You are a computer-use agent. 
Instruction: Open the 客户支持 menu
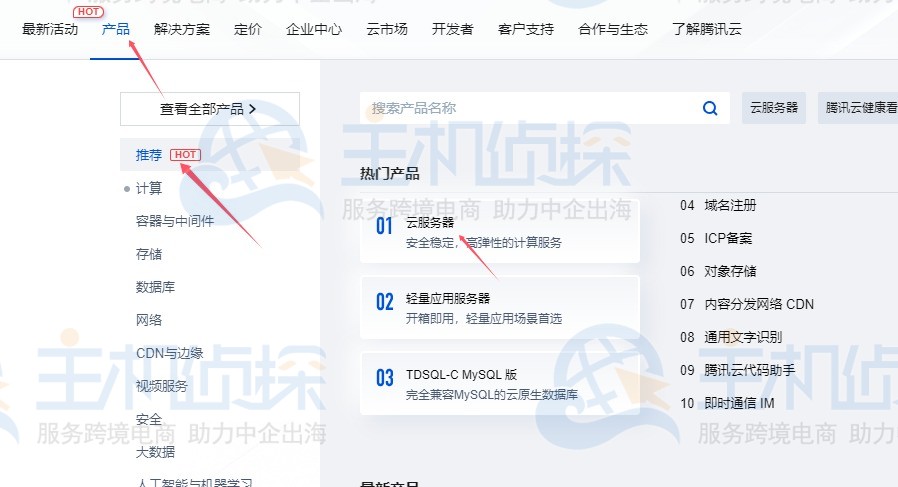(526, 29)
